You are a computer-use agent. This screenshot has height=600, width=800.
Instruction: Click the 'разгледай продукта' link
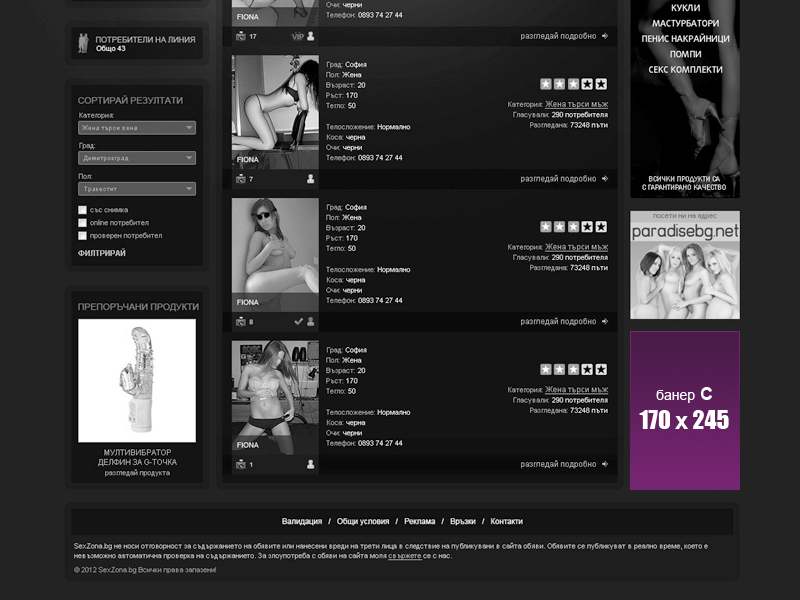pos(137,473)
